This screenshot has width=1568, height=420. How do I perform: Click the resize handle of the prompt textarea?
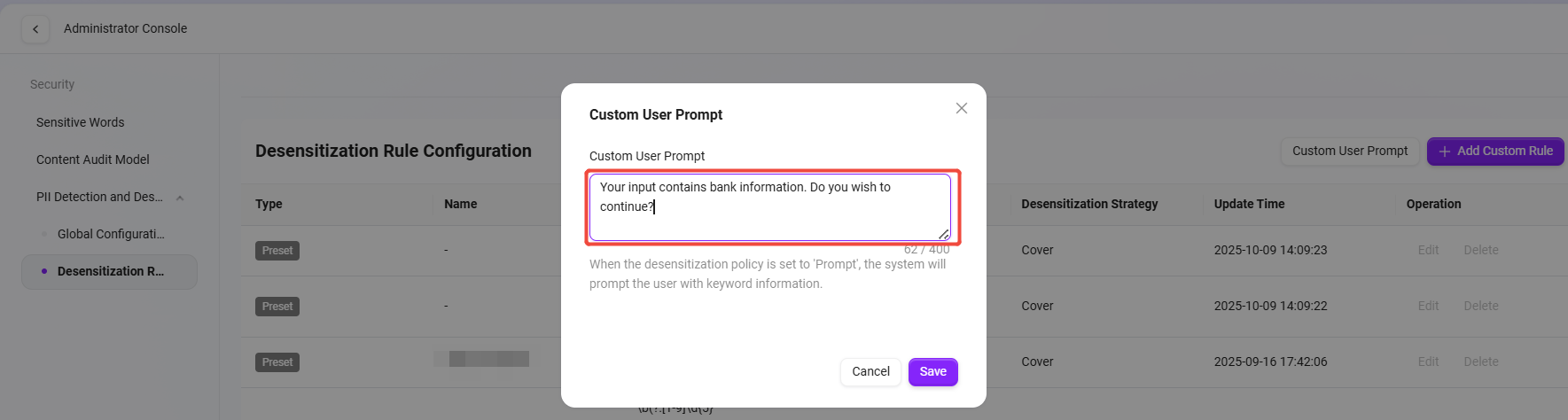(944, 235)
